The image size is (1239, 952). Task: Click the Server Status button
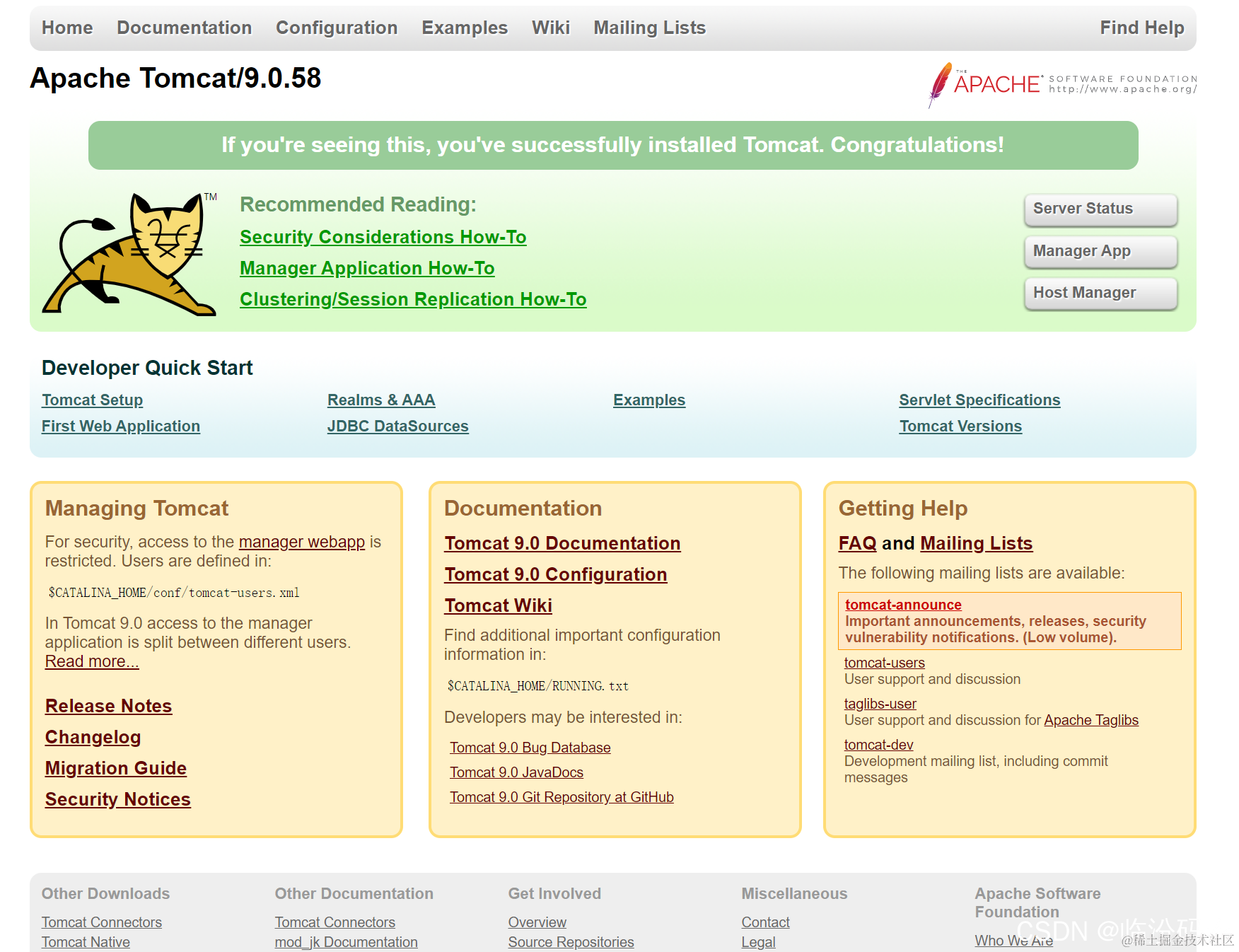(1100, 209)
